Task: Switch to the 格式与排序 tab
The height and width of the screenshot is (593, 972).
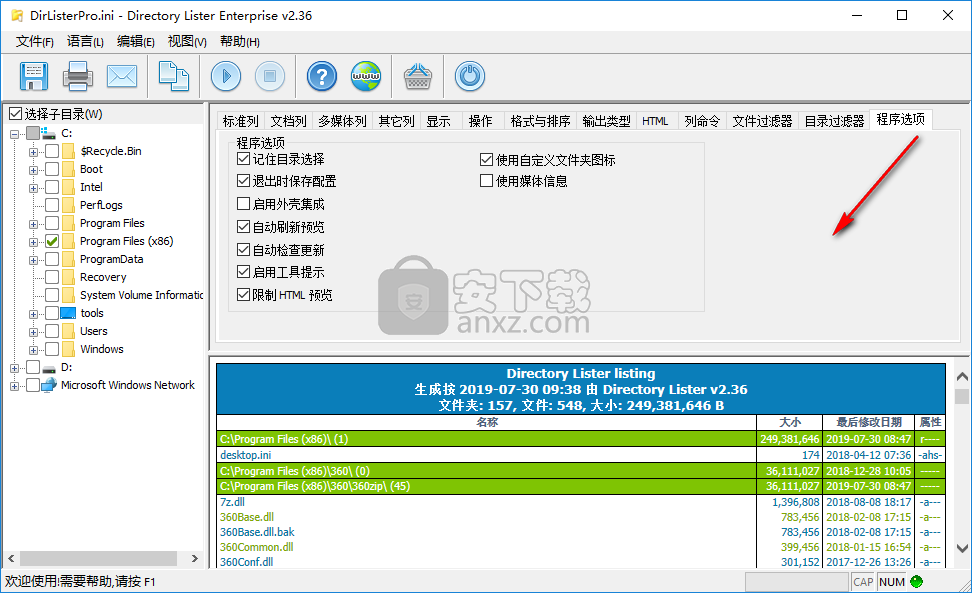Action: click(540, 121)
